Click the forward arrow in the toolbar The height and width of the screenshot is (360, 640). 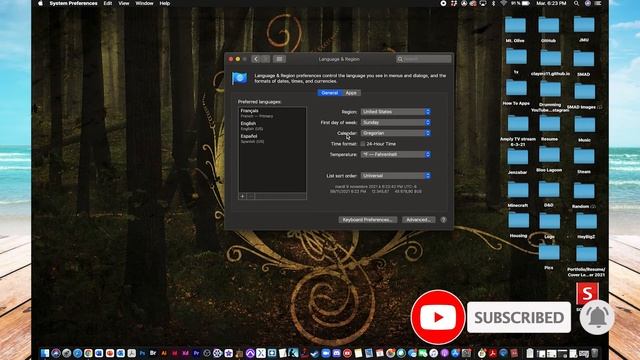pyautogui.click(x=265, y=59)
